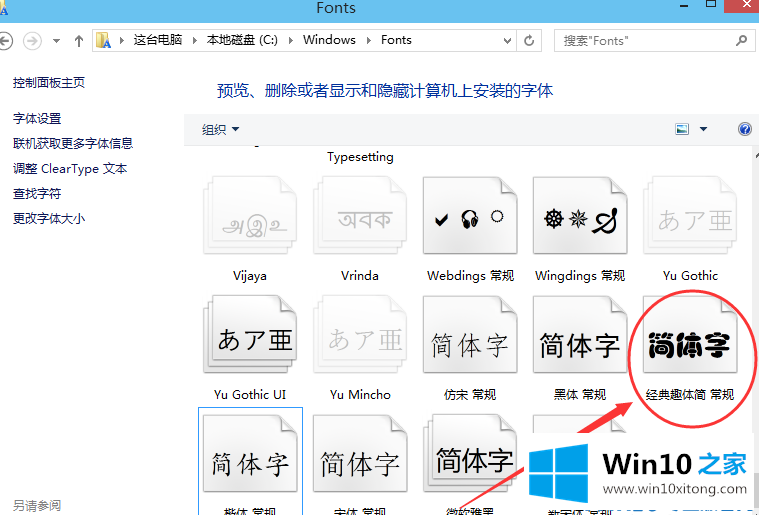This screenshot has height=515, width=759.
Task: Open the Vijaya font icon
Action: tap(250, 220)
